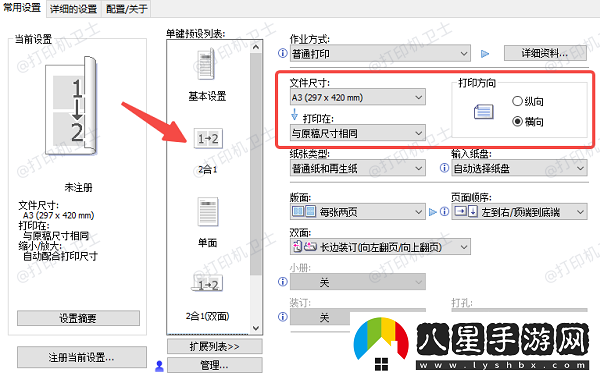Switch to the 常用设置 tab

pyautogui.click(x=23, y=8)
